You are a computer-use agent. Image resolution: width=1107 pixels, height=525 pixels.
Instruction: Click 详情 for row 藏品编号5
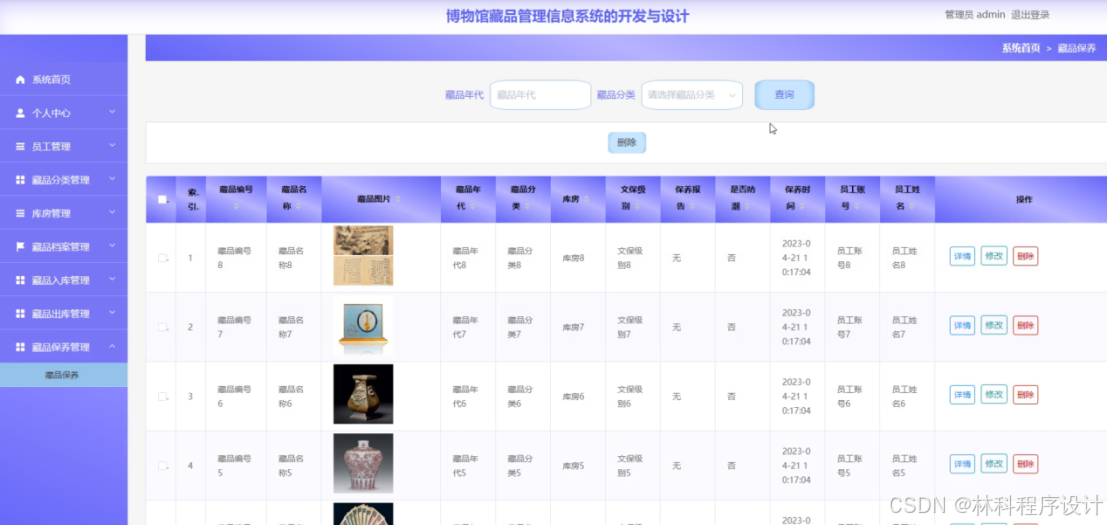(962, 464)
